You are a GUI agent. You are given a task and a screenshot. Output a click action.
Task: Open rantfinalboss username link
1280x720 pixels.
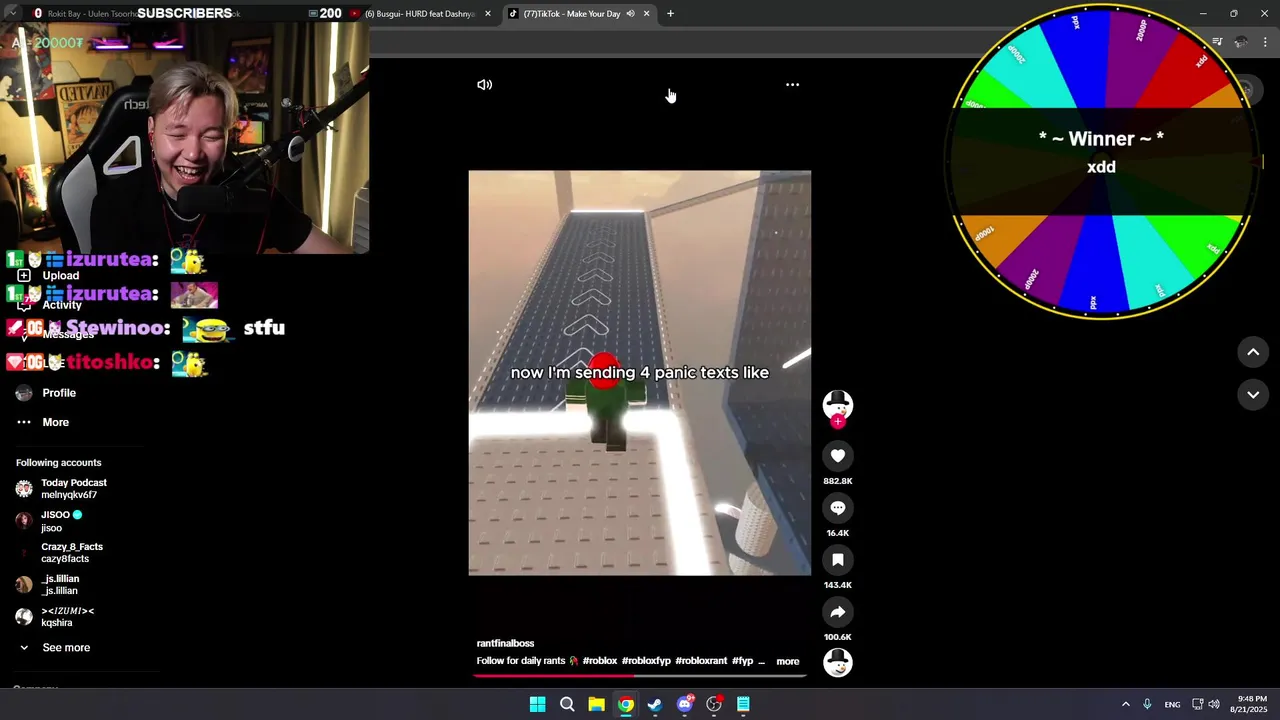[x=505, y=643]
